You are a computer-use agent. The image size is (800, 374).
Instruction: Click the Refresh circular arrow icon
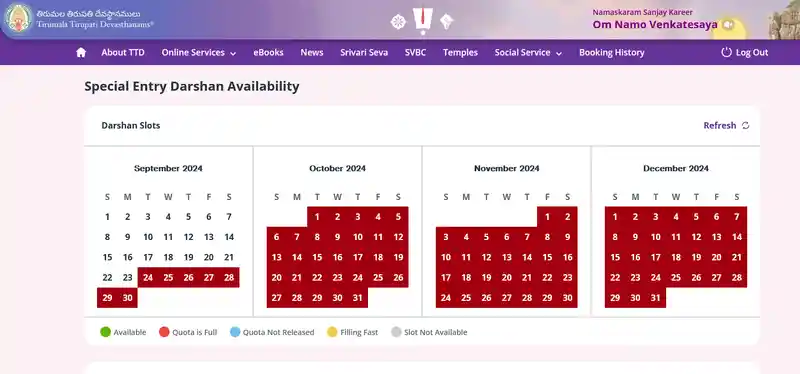pyautogui.click(x=745, y=126)
